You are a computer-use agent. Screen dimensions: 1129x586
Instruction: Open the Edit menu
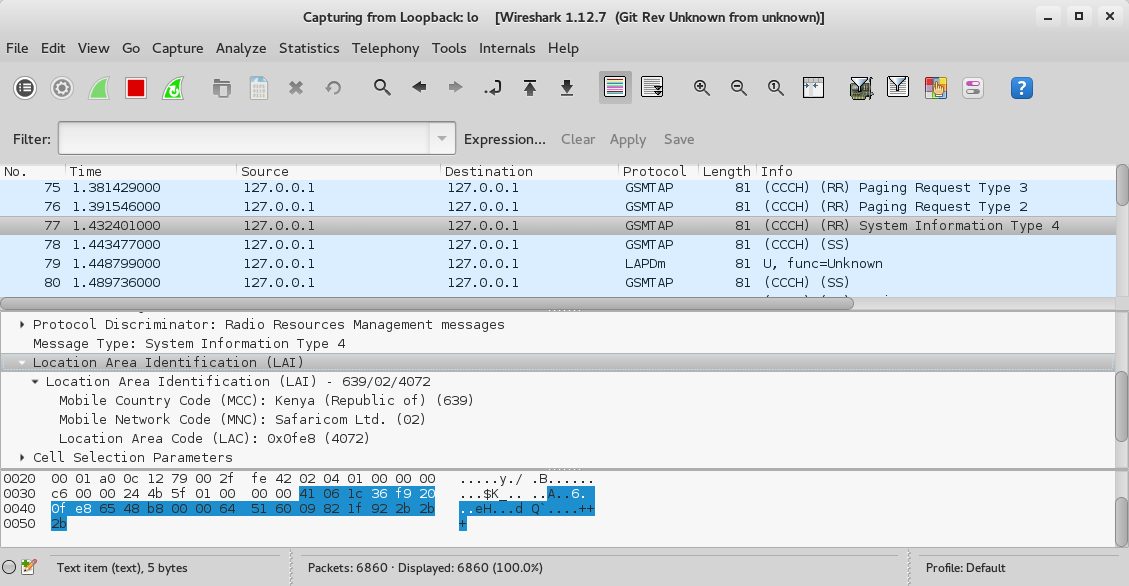click(x=53, y=48)
